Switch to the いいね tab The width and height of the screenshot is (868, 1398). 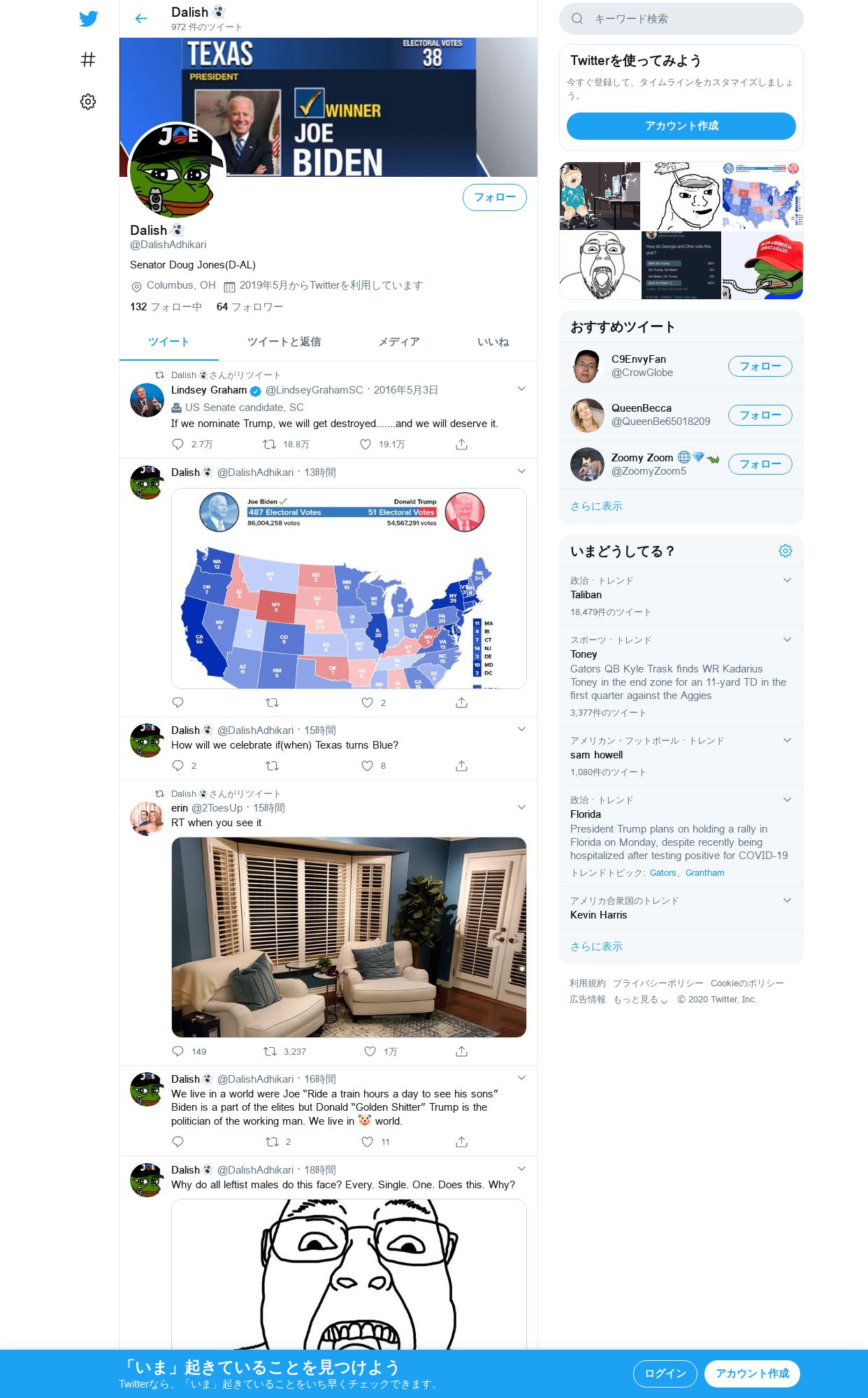[x=493, y=342]
